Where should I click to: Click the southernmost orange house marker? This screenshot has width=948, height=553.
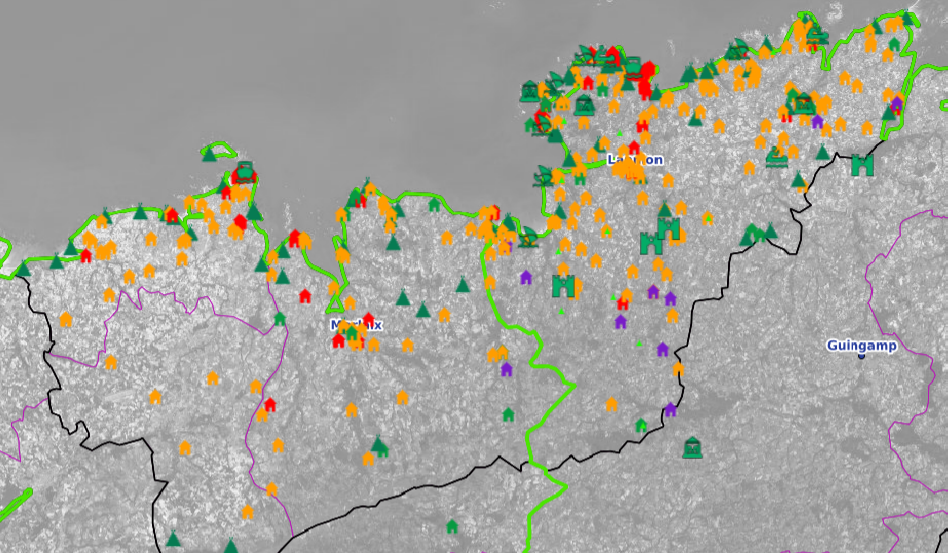point(248,512)
